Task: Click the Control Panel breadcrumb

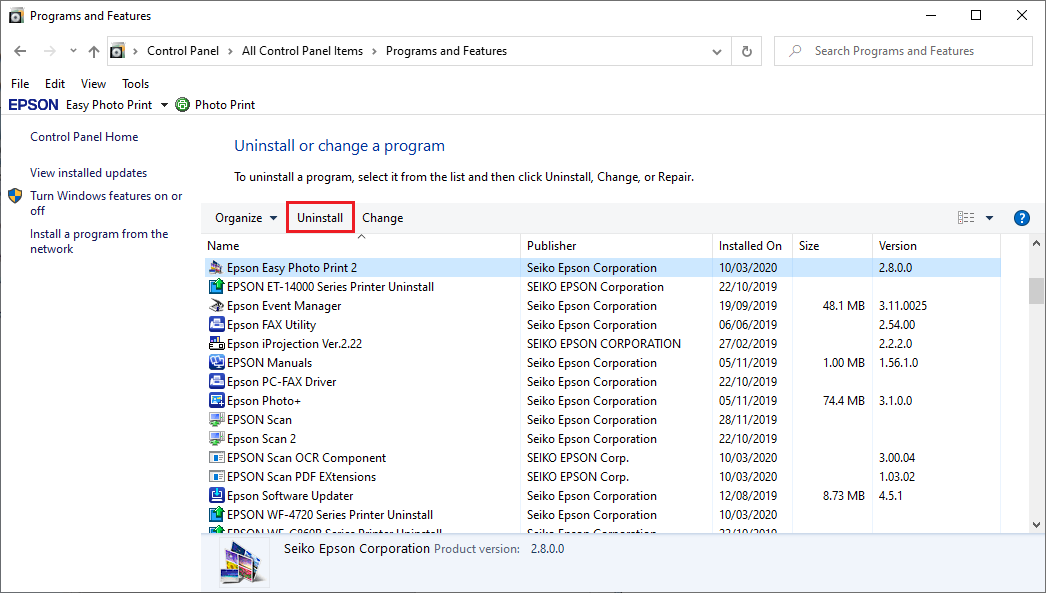Action: 183,51
